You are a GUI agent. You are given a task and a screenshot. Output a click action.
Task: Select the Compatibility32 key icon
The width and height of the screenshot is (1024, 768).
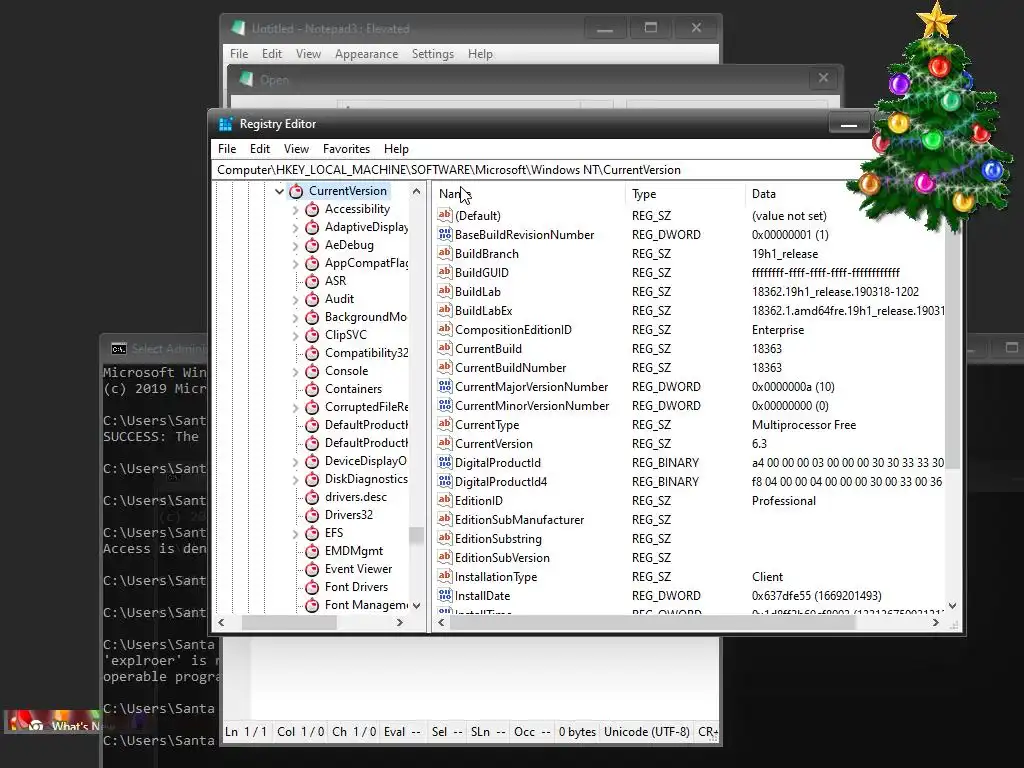pos(312,353)
